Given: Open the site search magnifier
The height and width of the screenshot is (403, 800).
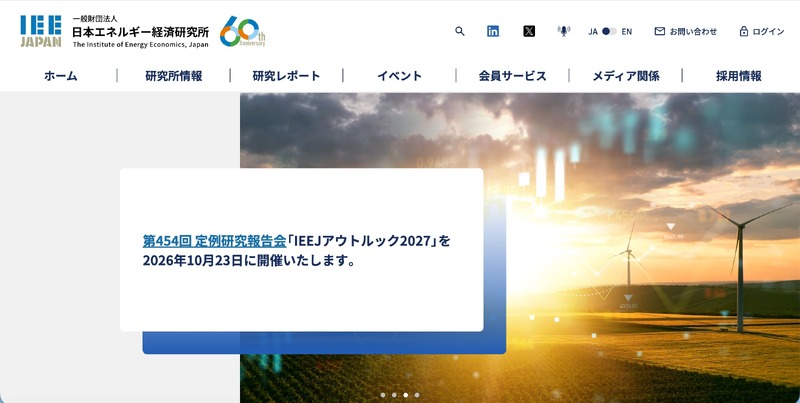Looking at the screenshot, I should tap(460, 31).
